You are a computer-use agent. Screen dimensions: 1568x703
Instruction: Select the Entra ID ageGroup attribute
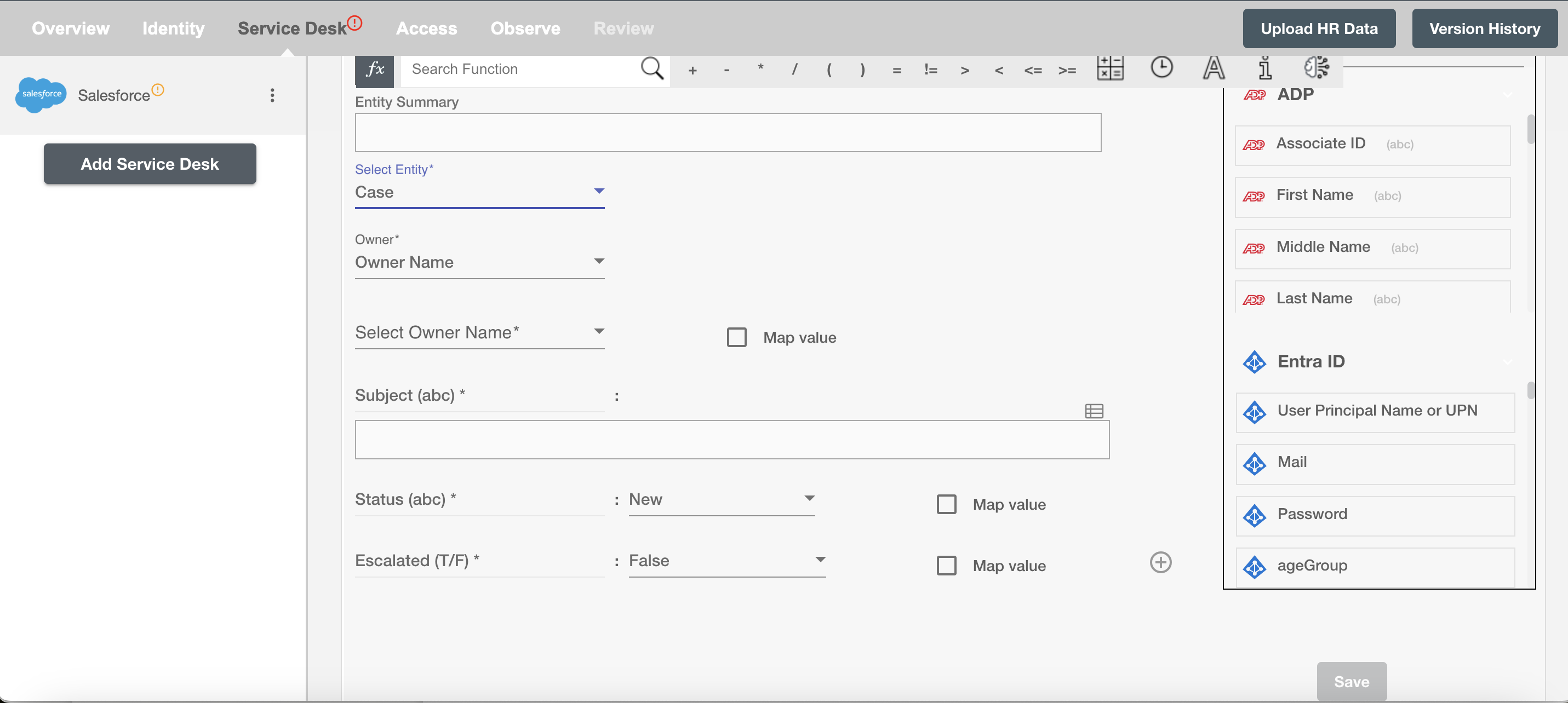tap(1375, 567)
